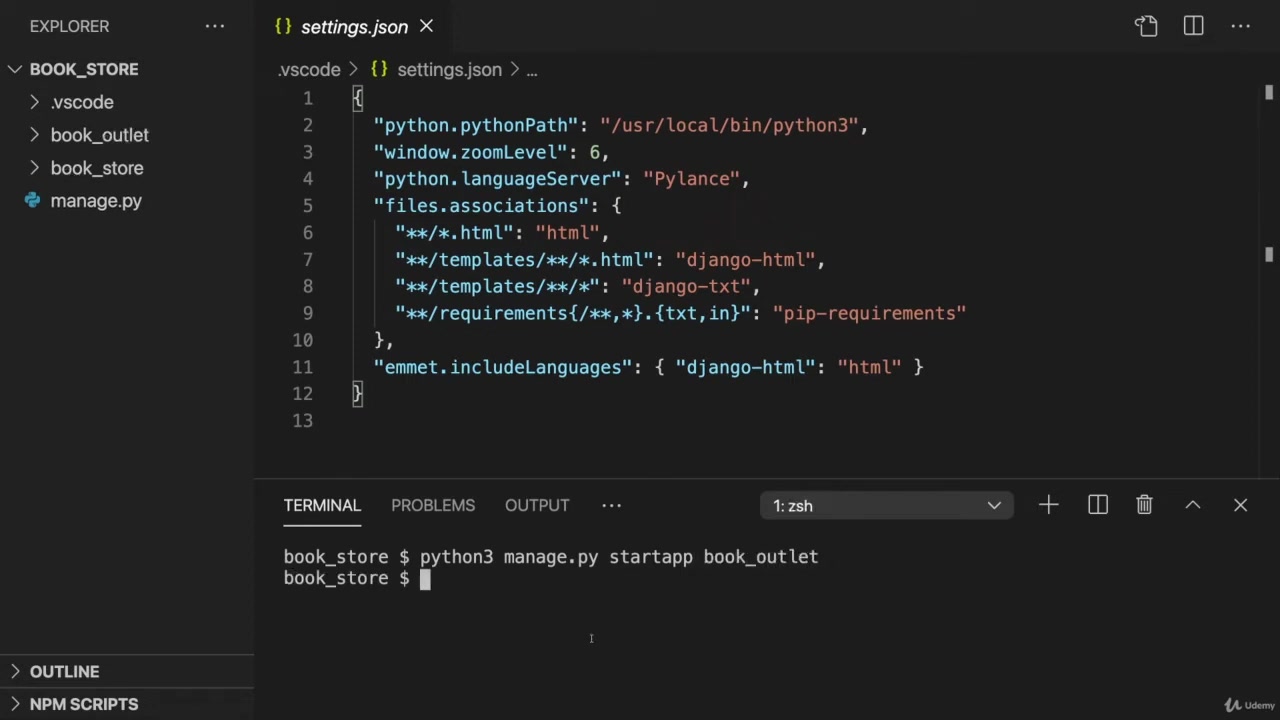Open Explorer views and more actions menu

[215, 27]
